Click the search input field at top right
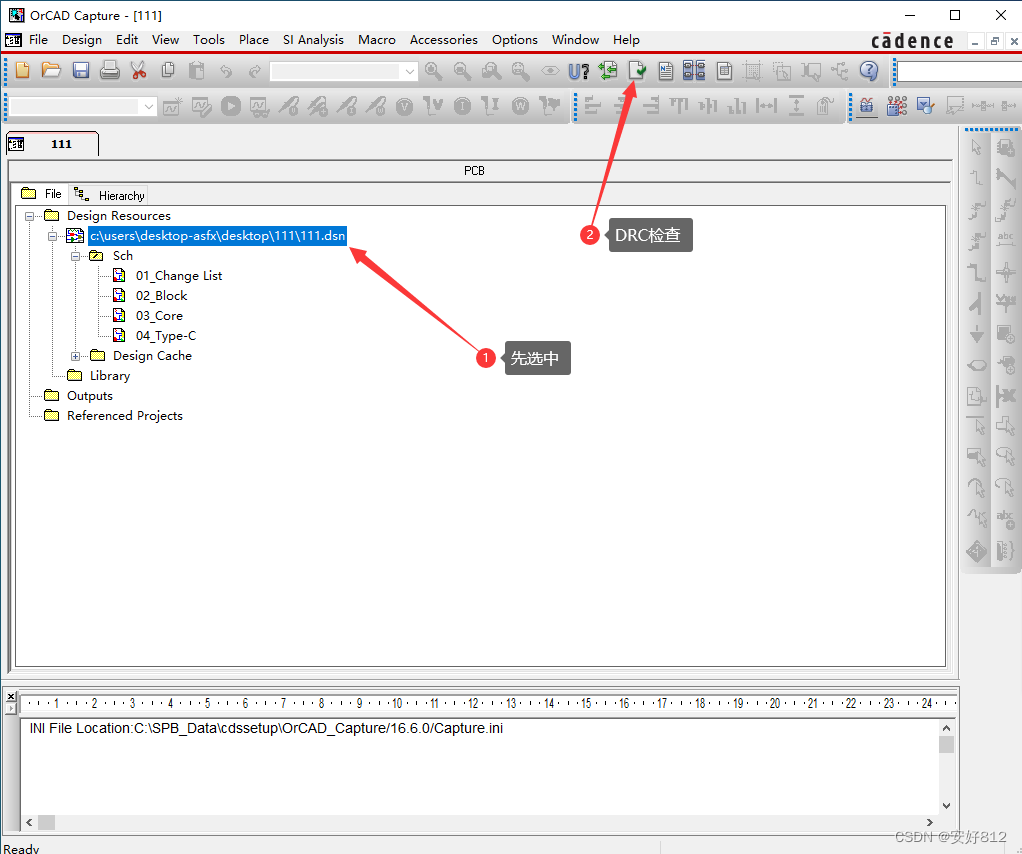 pos(959,71)
